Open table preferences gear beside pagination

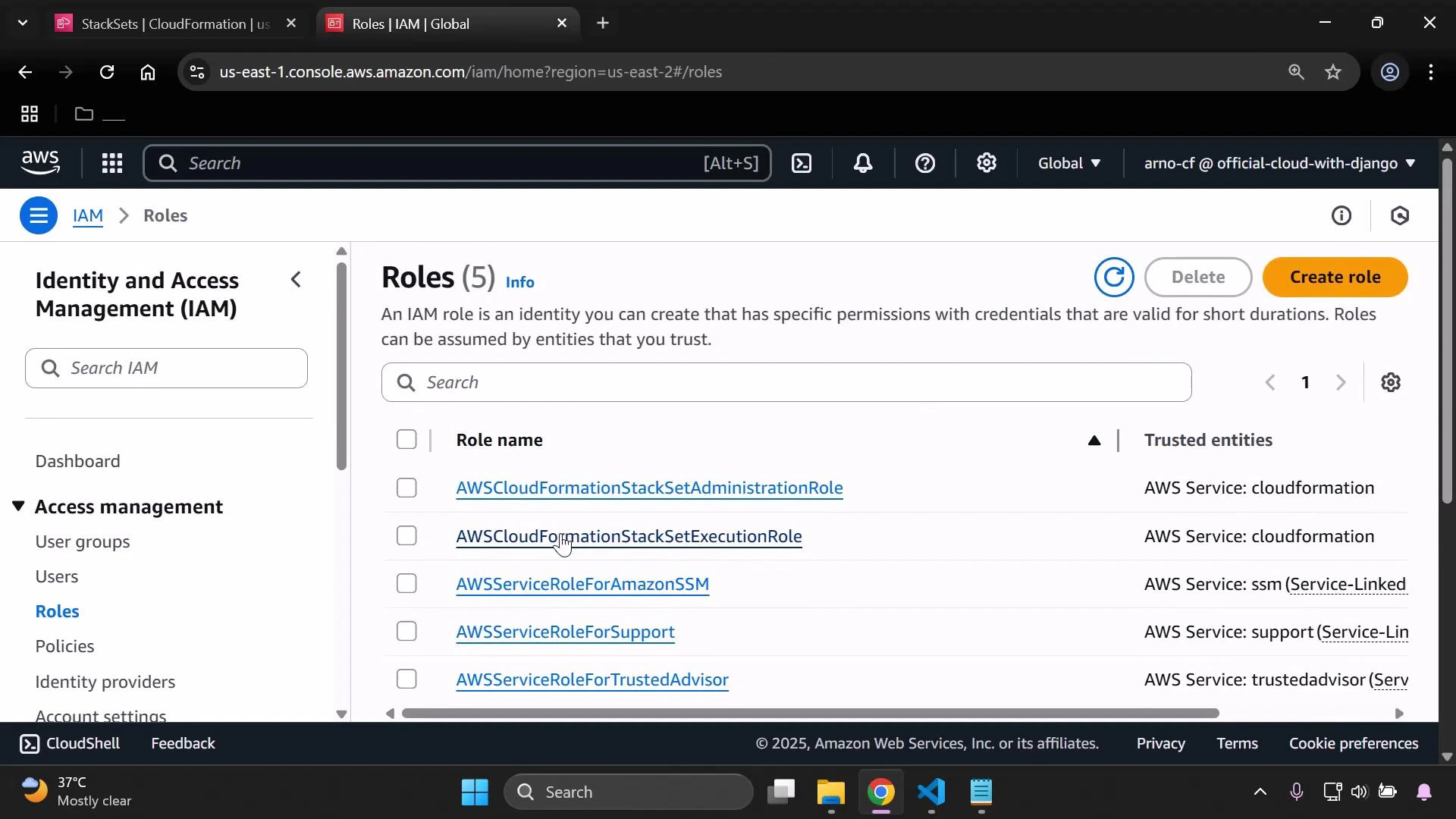[x=1392, y=382]
